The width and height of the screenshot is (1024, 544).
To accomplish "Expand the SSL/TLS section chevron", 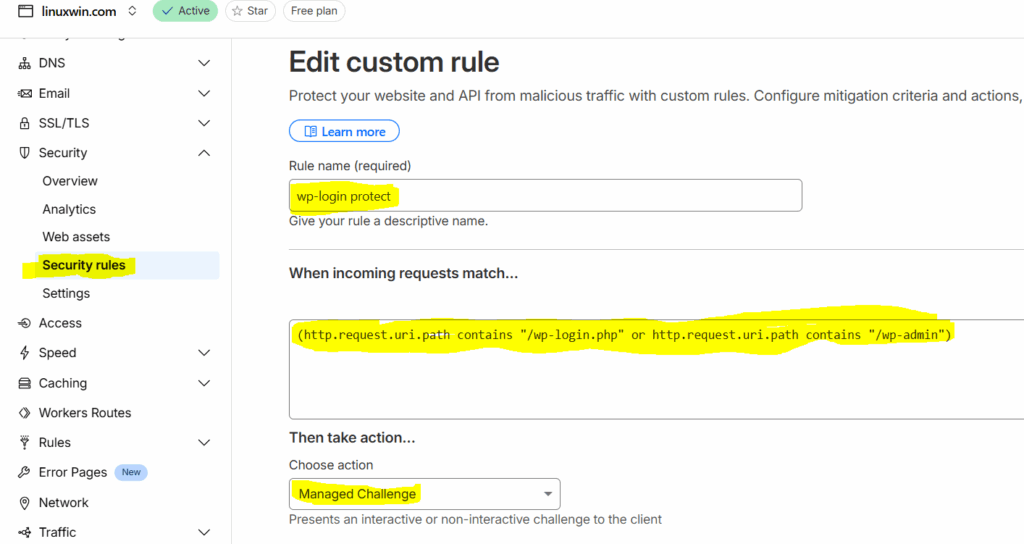I will [x=204, y=123].
